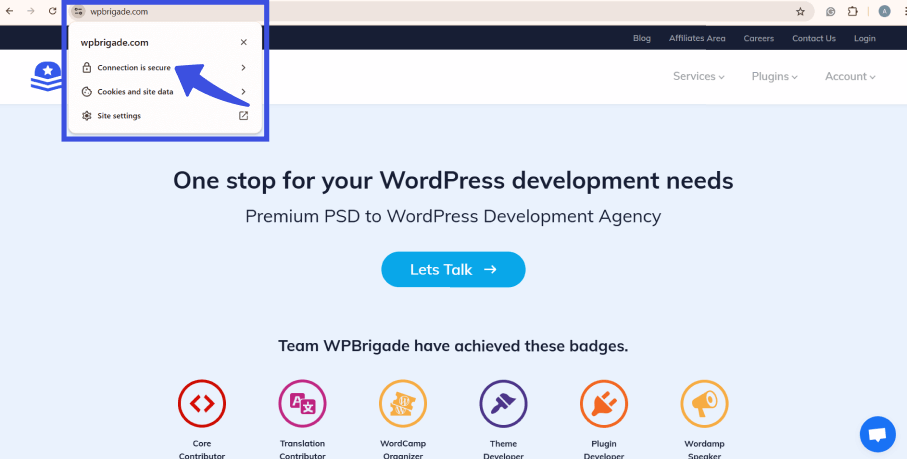Click the site information icon in address bar
Viewport: 907px width, 459px height.
(78, 12)
